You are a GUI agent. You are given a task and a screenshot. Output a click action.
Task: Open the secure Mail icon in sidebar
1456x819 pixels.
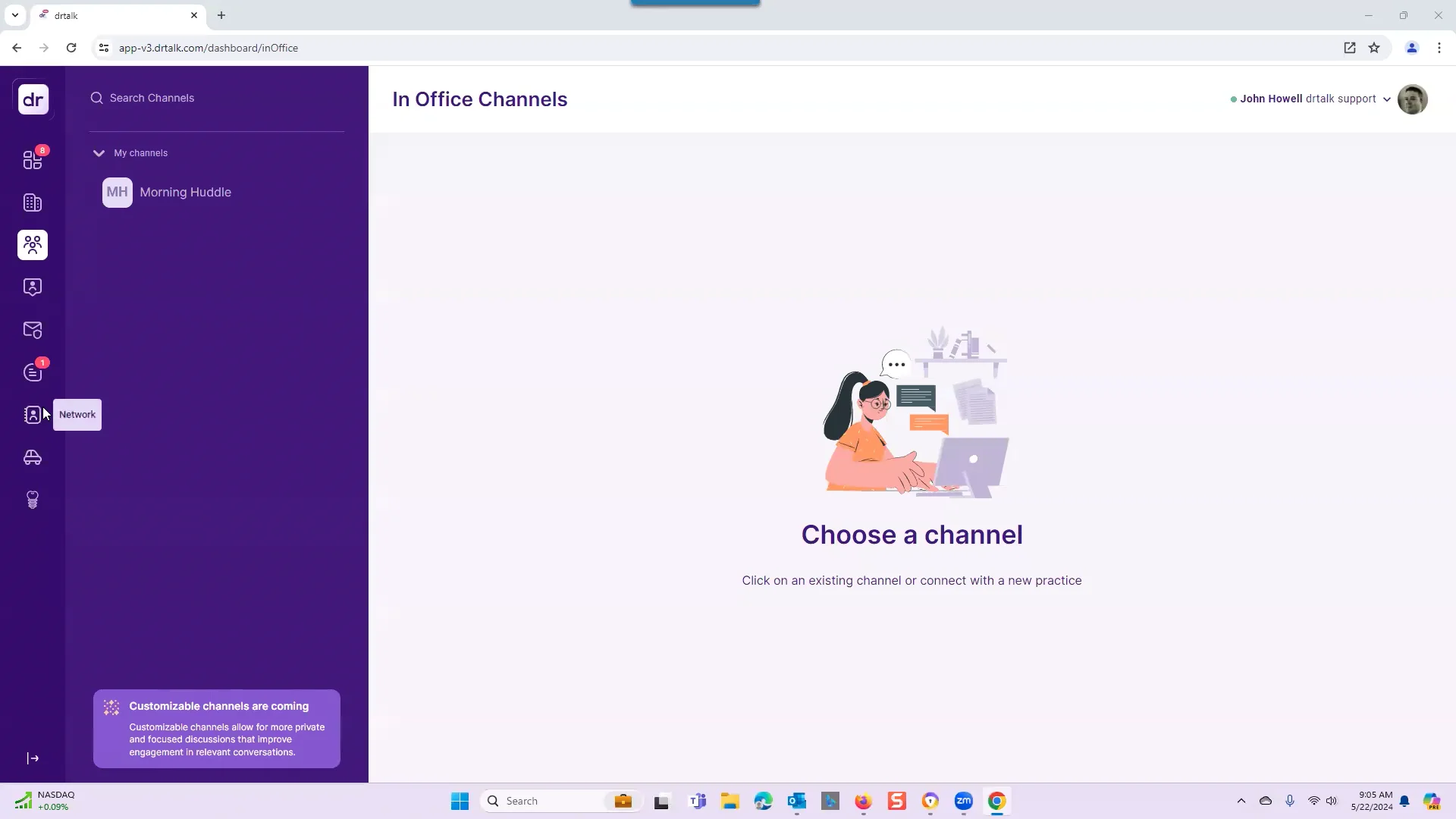pos(33,330)
